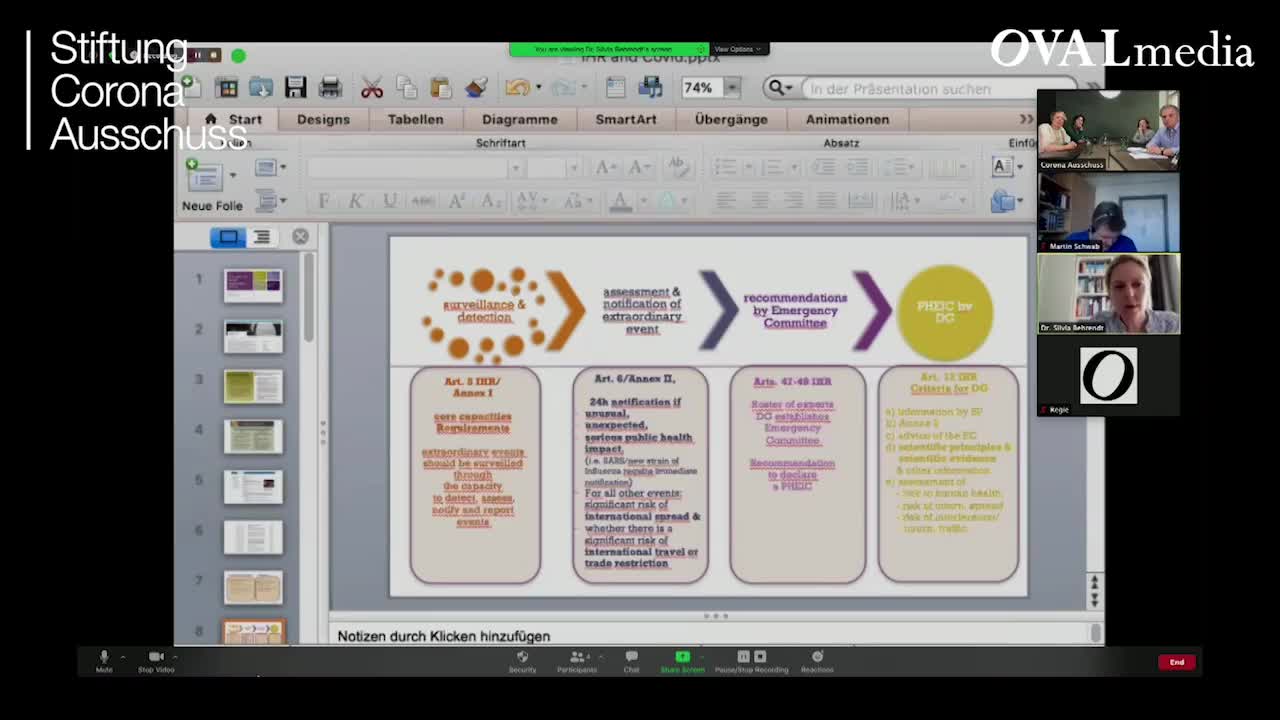Screen dimensions: 1280x720
Task: Expand the Neue Folie dropdown arrow
Action: coord(232,176)
